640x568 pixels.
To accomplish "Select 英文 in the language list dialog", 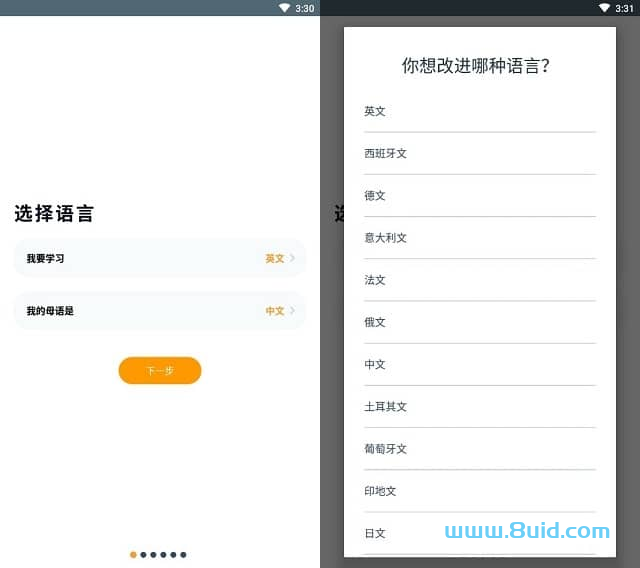I will pyautogui.click(x=480, y=111).
